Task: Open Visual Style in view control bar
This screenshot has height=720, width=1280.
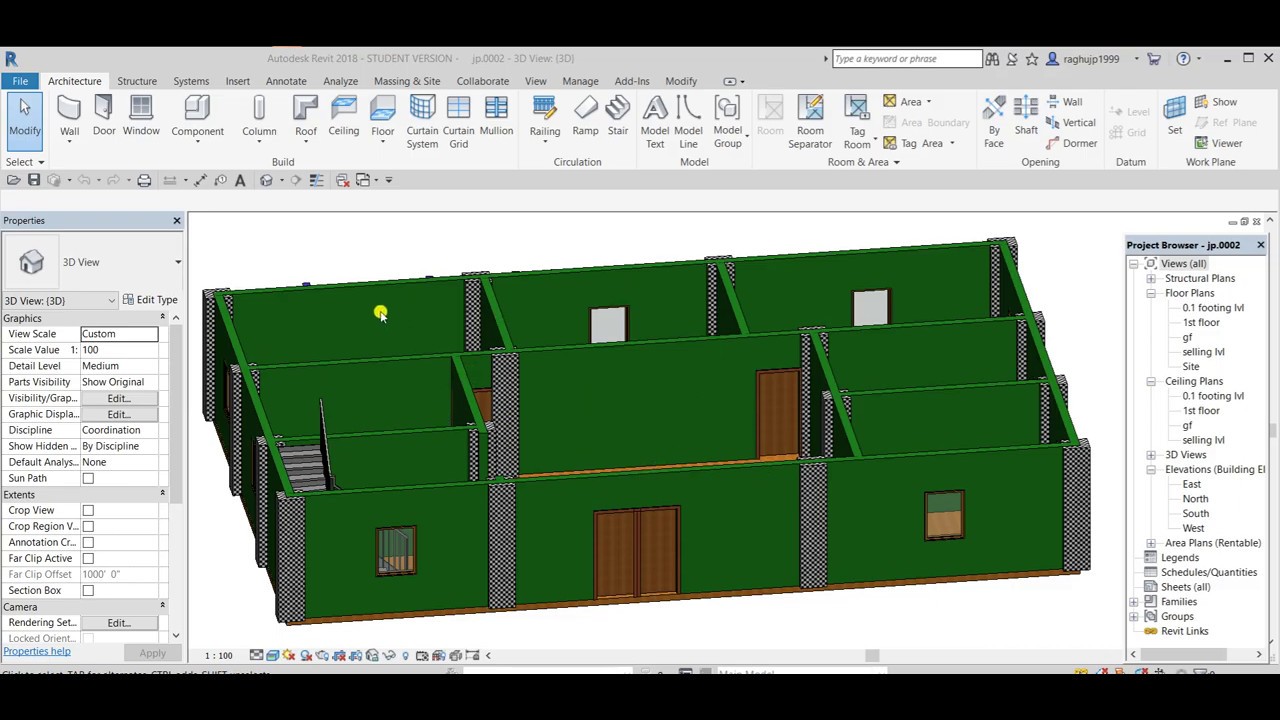Action: pos(273,655)
